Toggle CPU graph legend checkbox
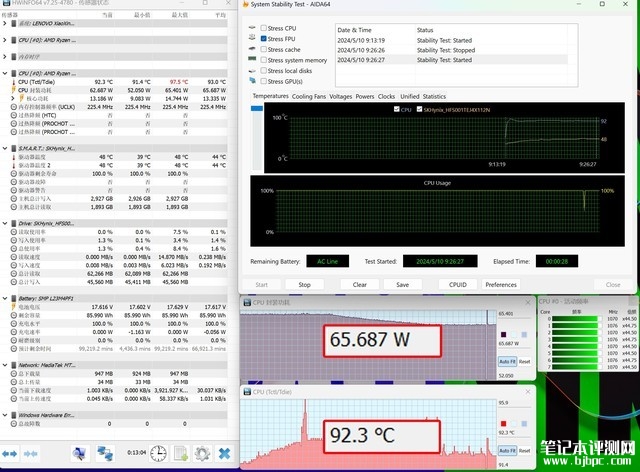640x472 pixels. (x=397, y=109)
